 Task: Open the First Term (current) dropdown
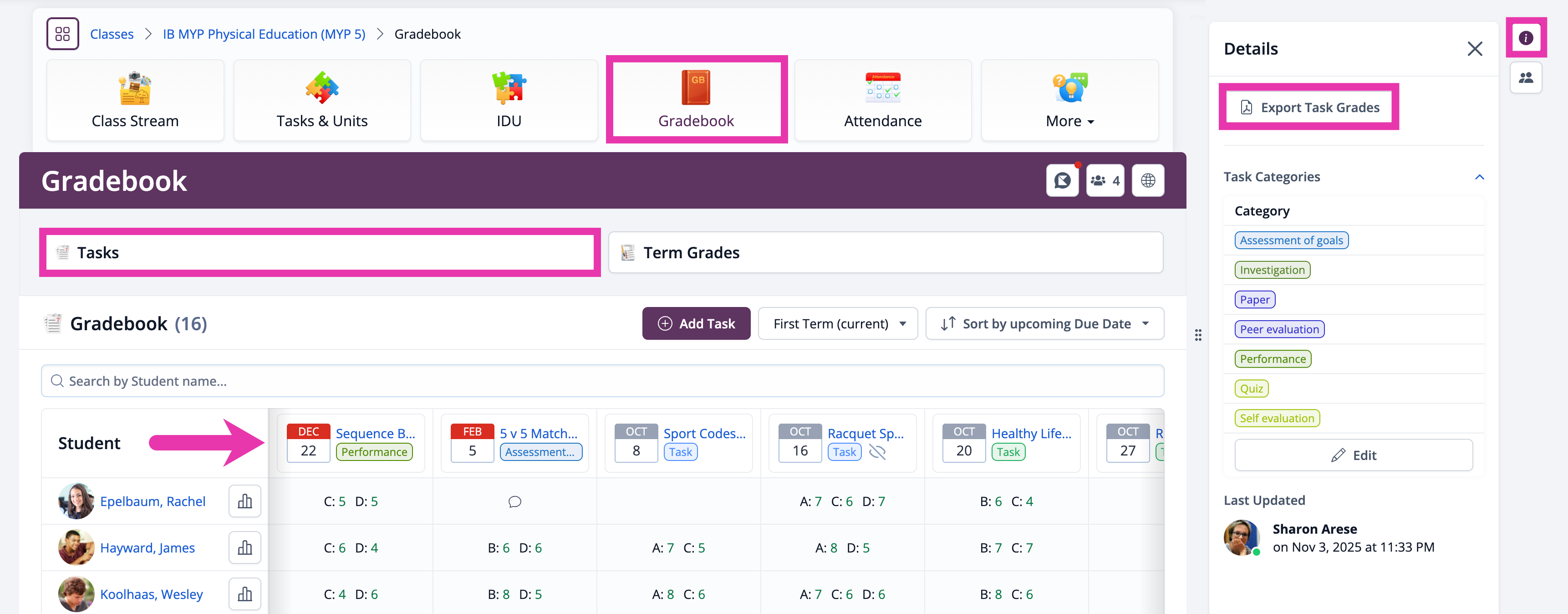[838, 323]
